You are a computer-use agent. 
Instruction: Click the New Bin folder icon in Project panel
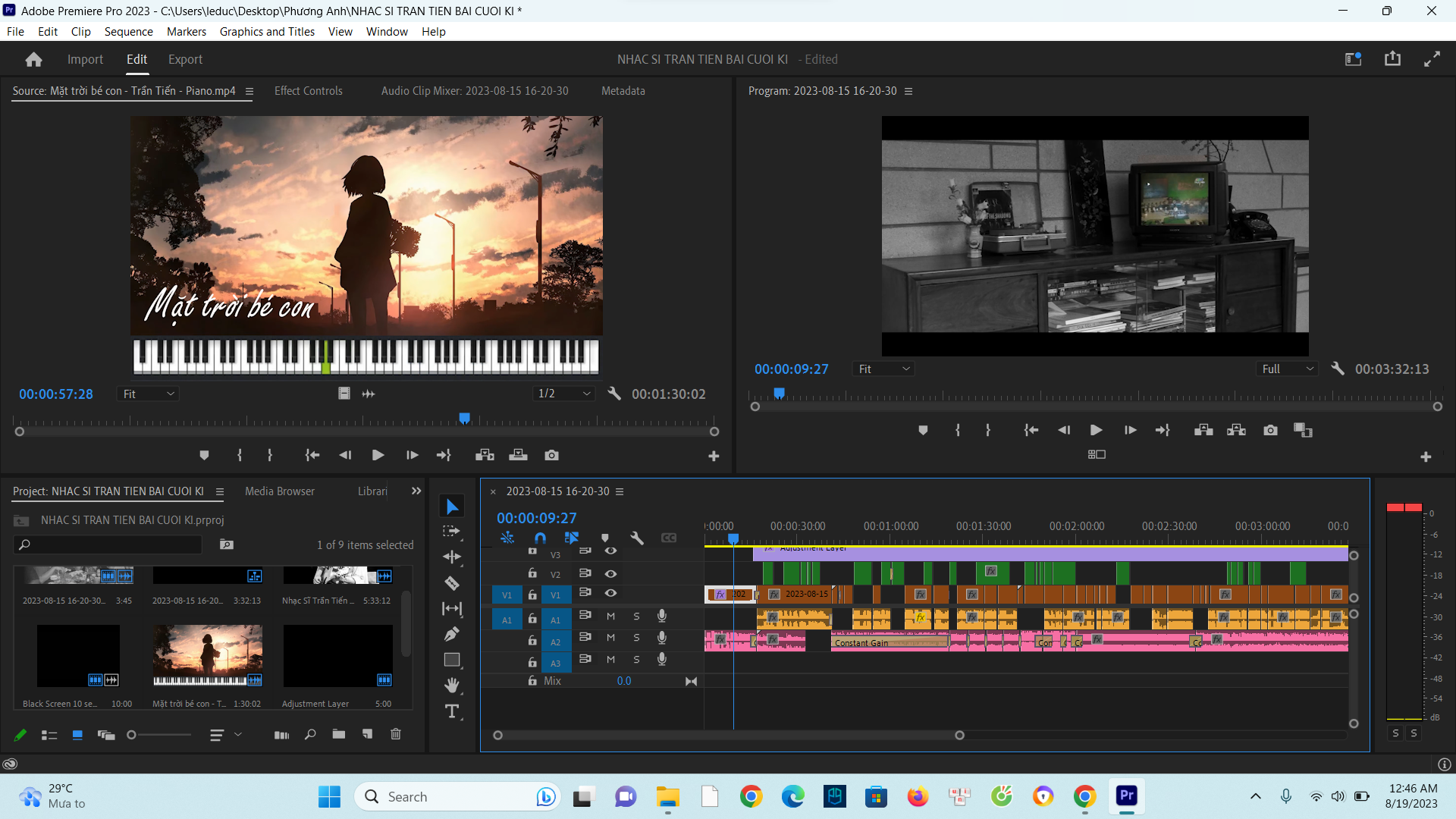pos(338,734)
